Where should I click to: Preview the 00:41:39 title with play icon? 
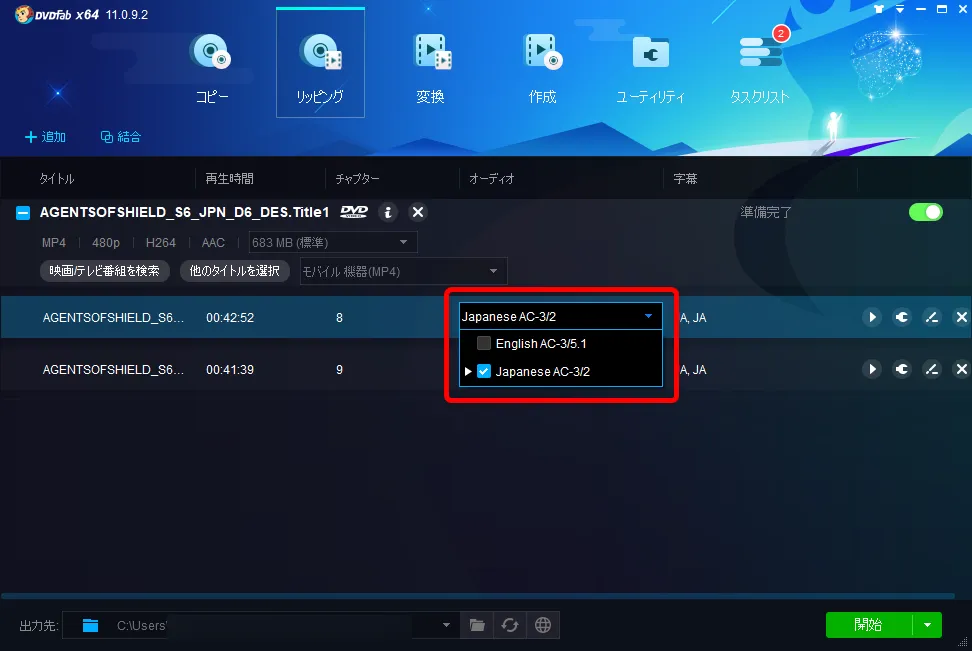pyautogui.click(x=872, y=370)
